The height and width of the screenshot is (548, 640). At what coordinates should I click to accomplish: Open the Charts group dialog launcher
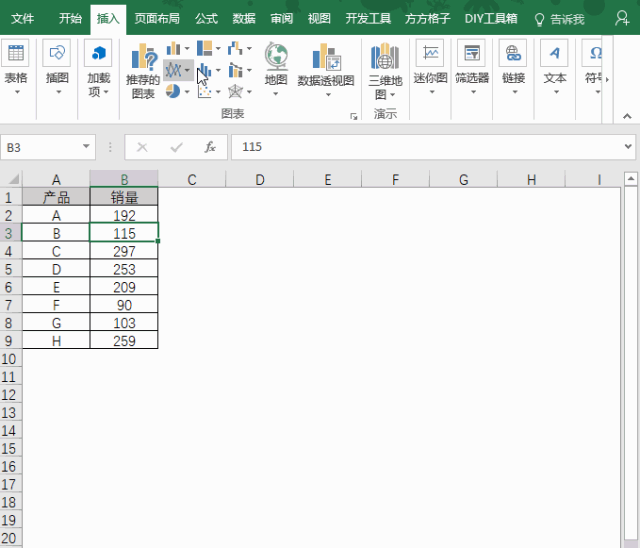click(x=353, y=117)
